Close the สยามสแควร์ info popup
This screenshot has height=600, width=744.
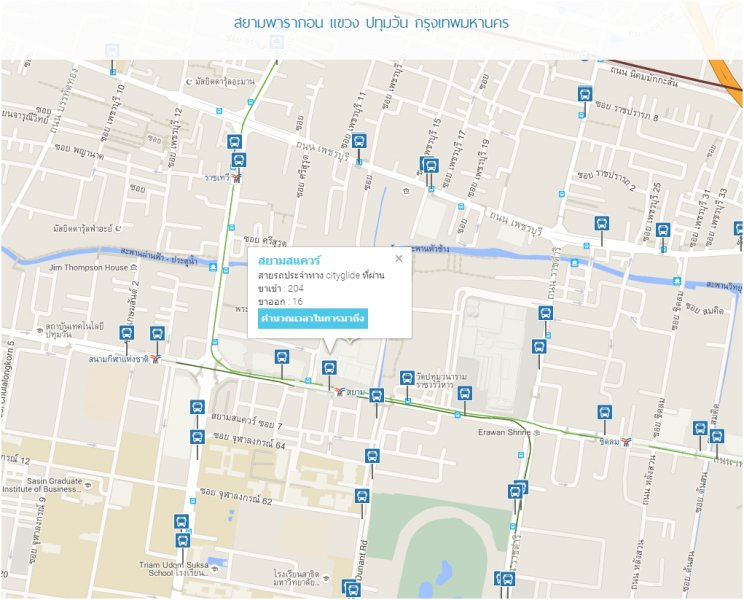pos(398,259)
